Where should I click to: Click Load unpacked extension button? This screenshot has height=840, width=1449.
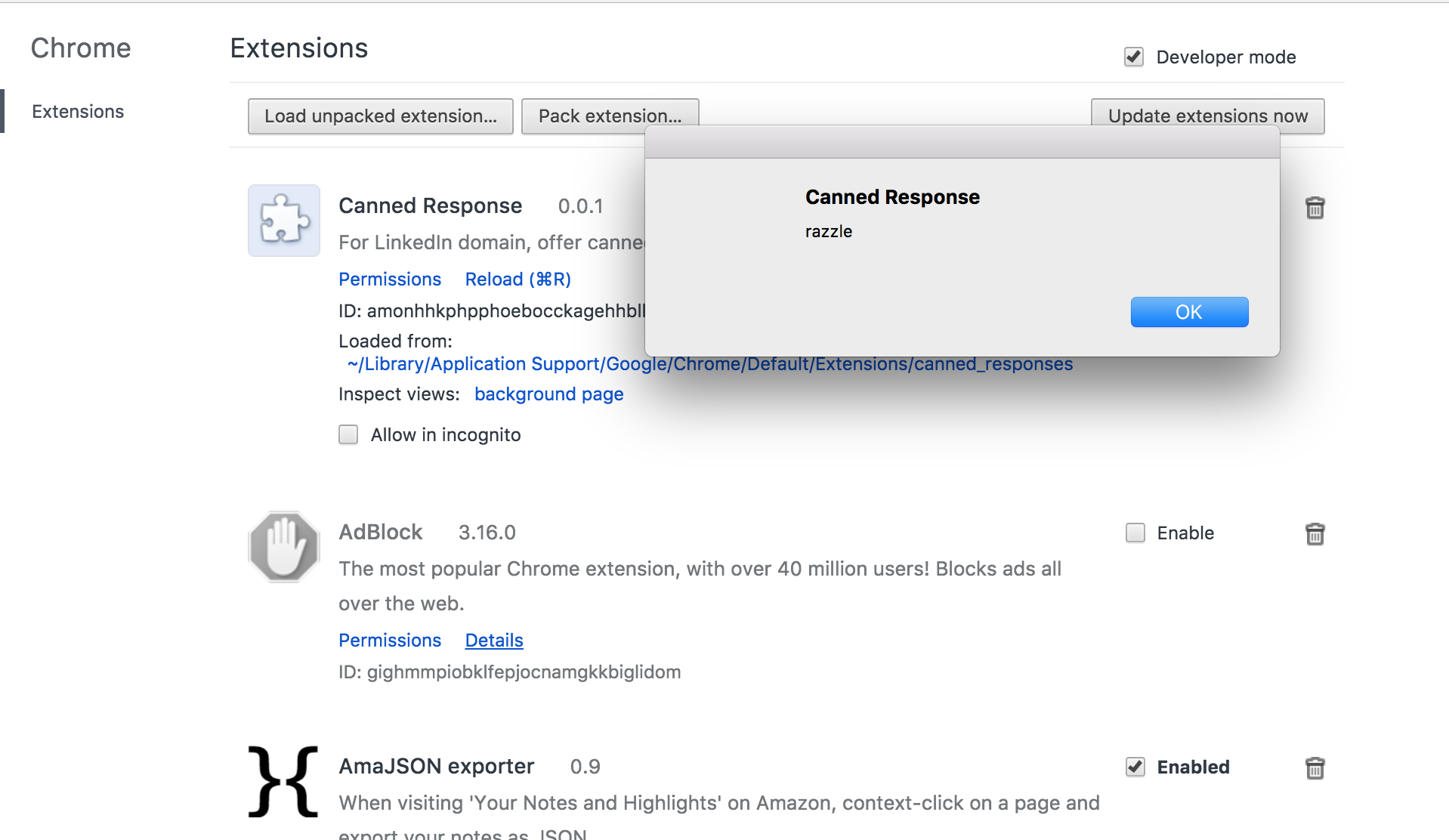click(380, 116)
